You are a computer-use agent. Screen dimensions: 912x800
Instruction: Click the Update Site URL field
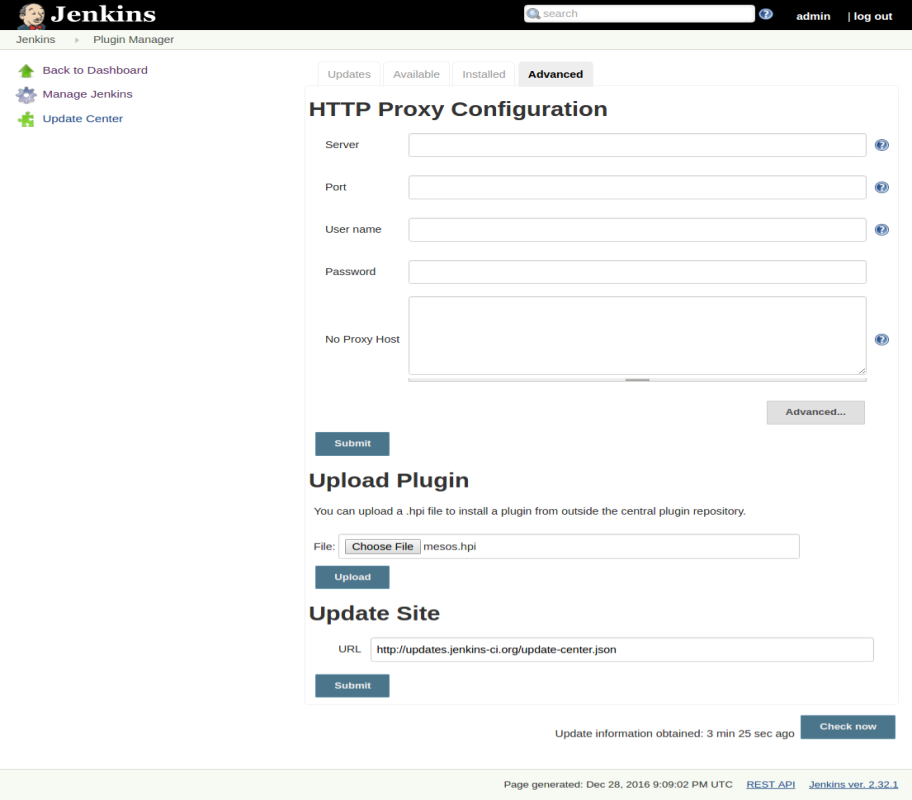click(x=622, y=650)
